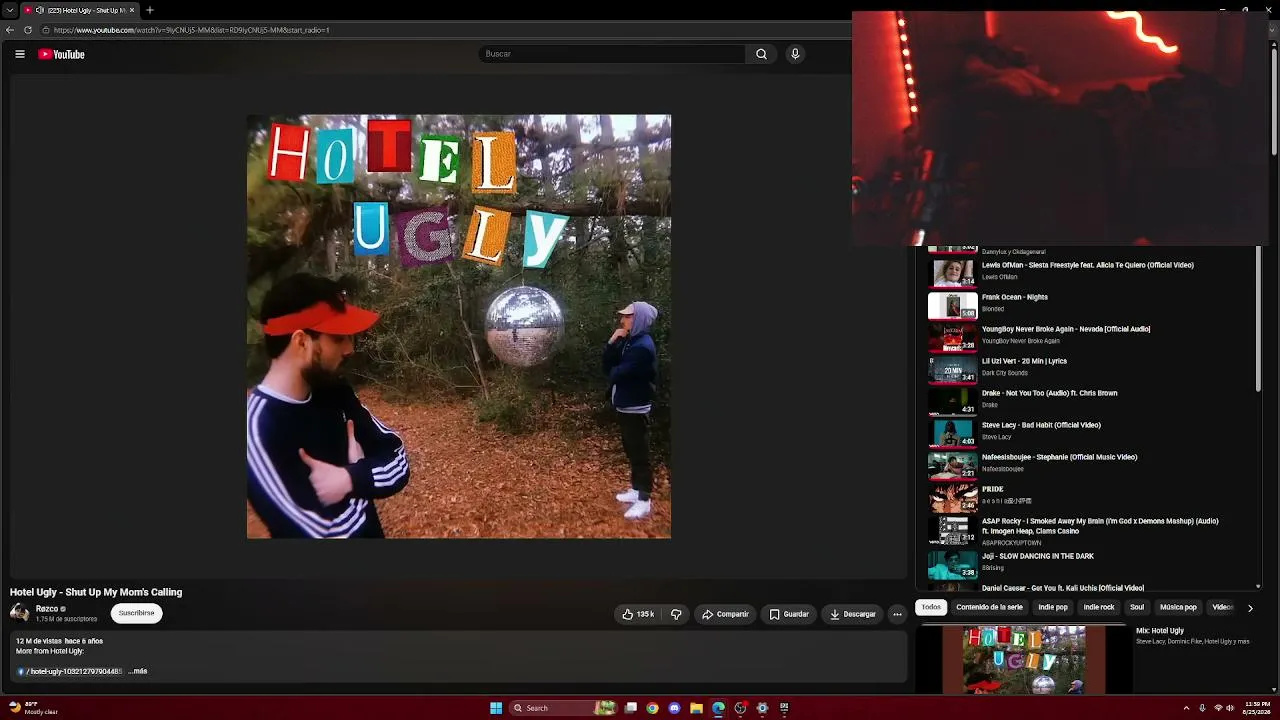The width and height of the screenshot is (1280, 720).
Task: Select the Indie pop filter chip
Action: [x=1053, y=607]
